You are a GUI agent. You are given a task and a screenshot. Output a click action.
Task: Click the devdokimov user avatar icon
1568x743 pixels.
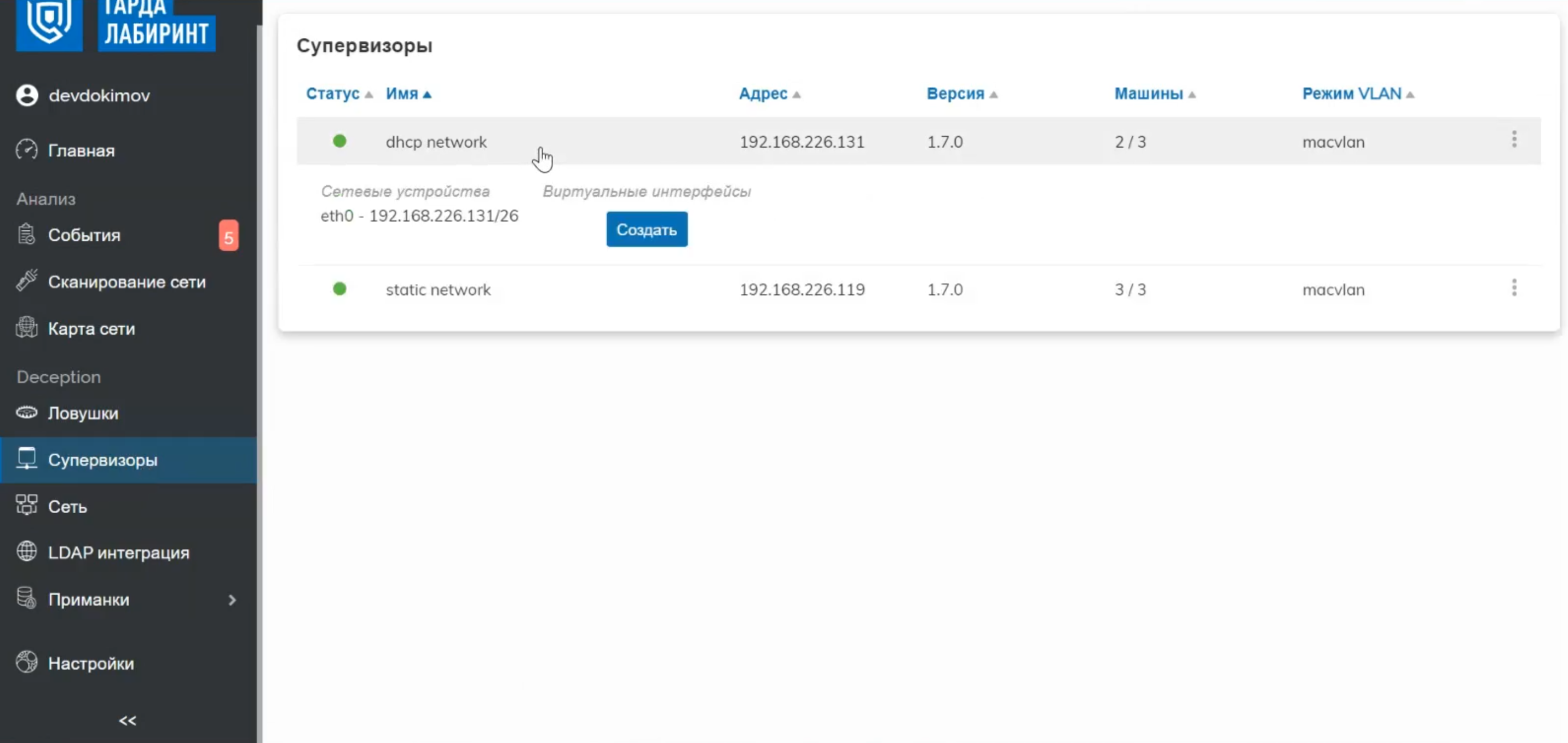pyautogui.click(x=27, y=96)
